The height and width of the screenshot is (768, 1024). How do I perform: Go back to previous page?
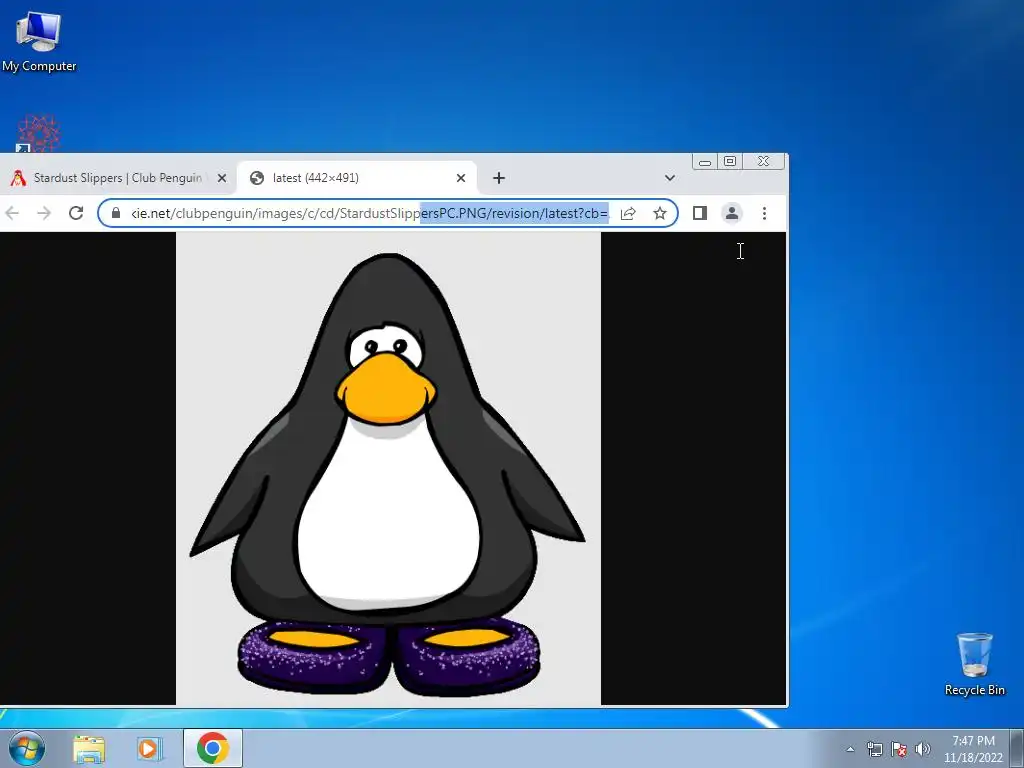coord(12,213)
